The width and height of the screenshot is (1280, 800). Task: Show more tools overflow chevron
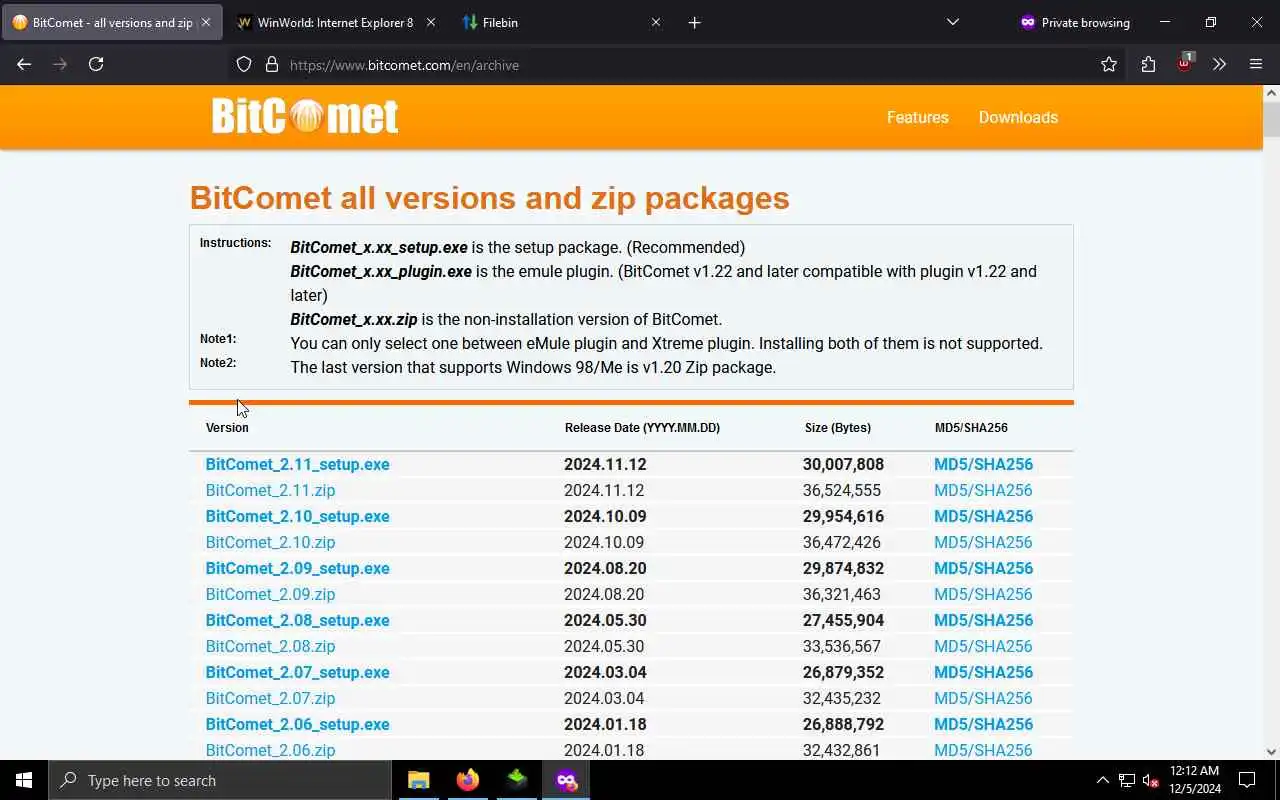pyautogui.click(x=1219, y=65)
